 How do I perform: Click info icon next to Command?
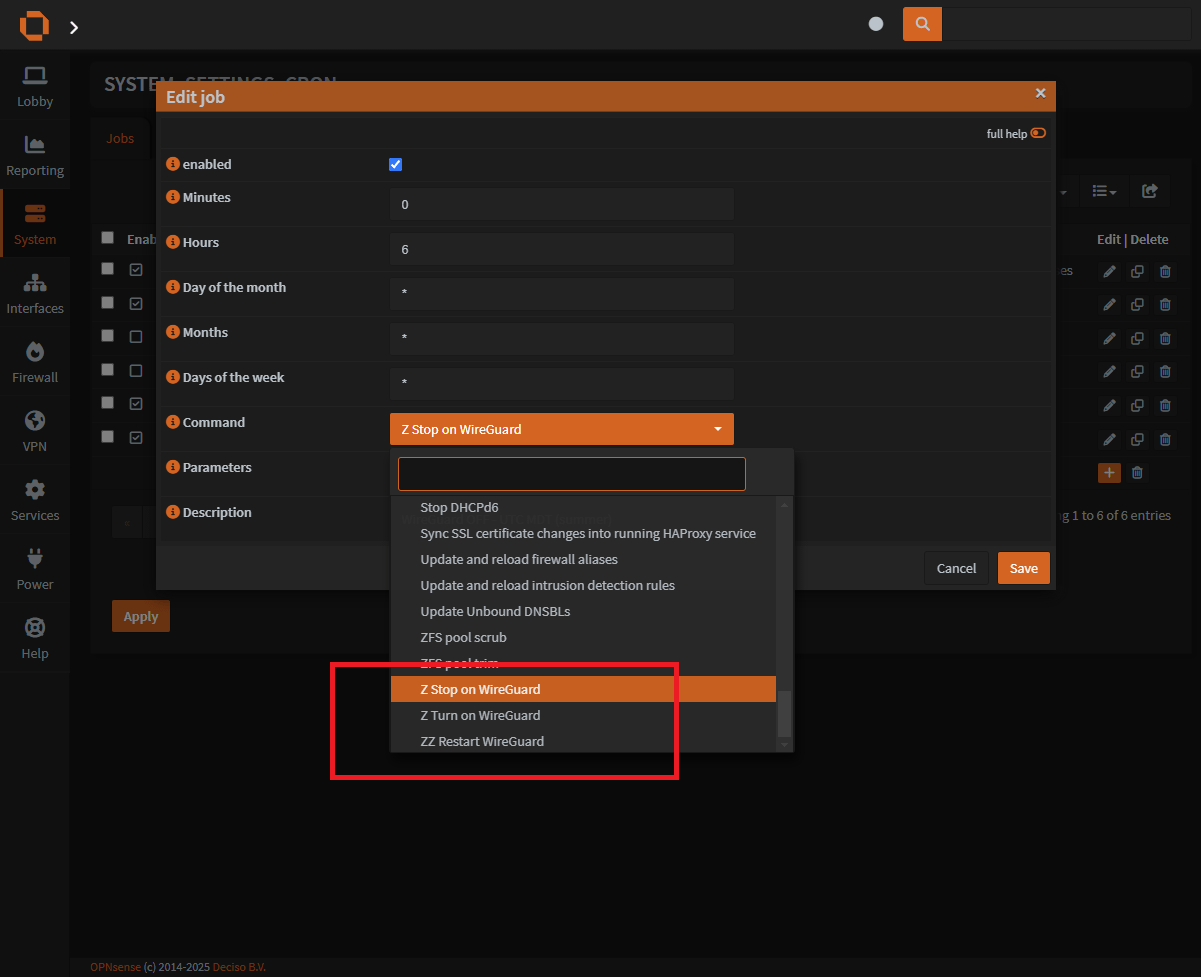pyautogui.click(x=172, y=422)
